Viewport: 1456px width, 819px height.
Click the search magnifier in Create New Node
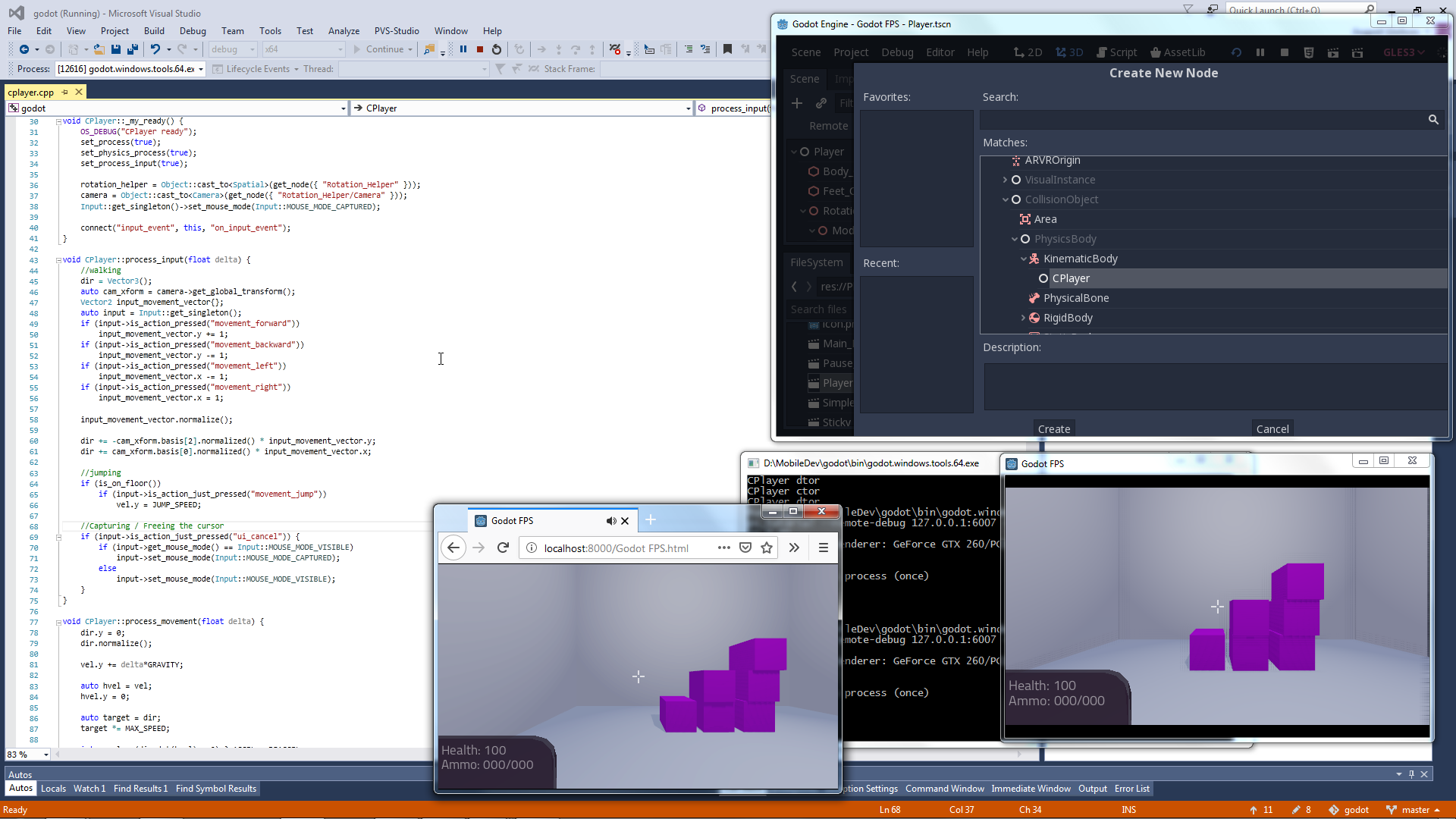point(1433,120)
